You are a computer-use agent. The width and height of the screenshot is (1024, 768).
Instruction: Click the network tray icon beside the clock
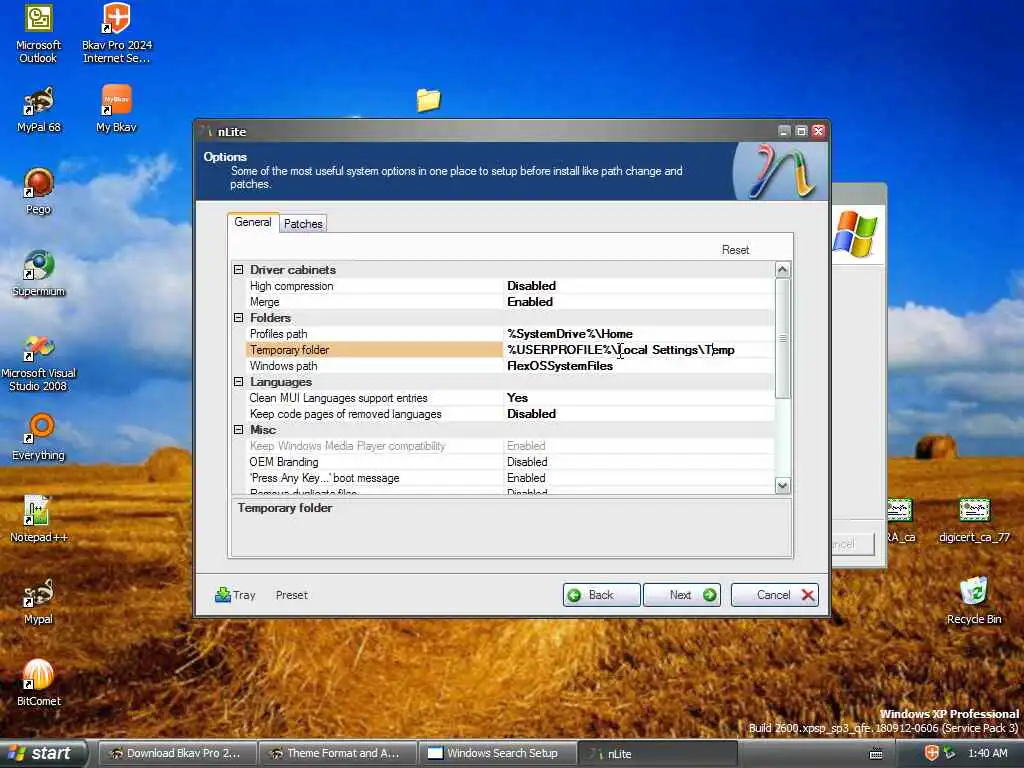click(x=950, y=753)
